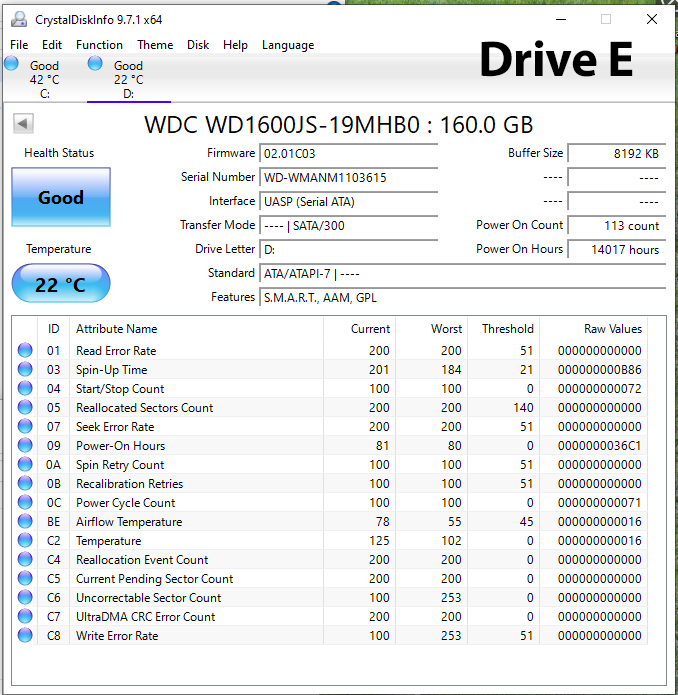Screen dimensions: 678x695
Task: Click status orb for UltraDMA CRC Error Count
Action: tap(25, 617)
